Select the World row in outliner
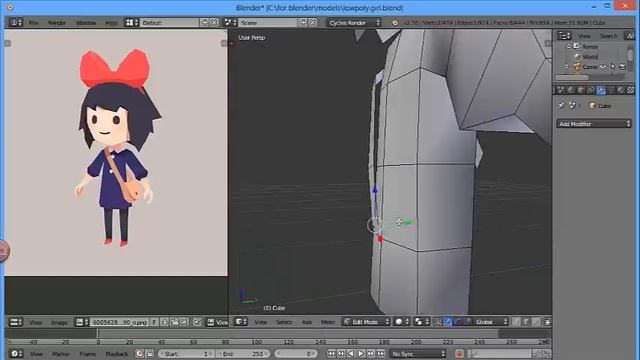Viewport: 640px width, 360px height. pos(590,57)
